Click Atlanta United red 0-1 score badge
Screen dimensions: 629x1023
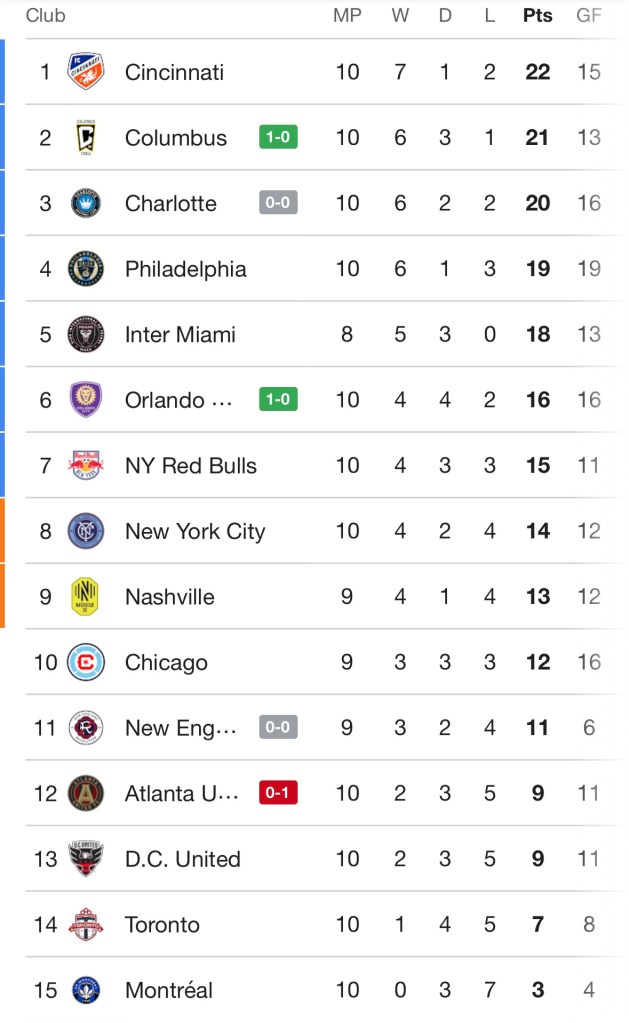pos(278,793)
